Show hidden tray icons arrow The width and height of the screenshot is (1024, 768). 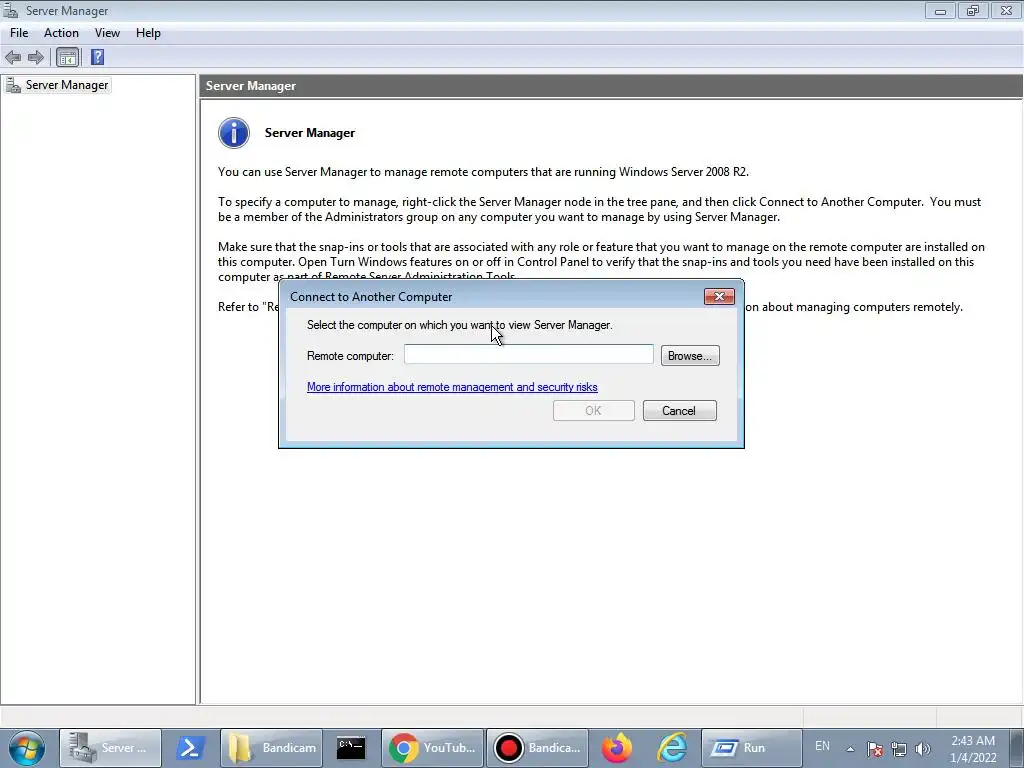(850, 749)
